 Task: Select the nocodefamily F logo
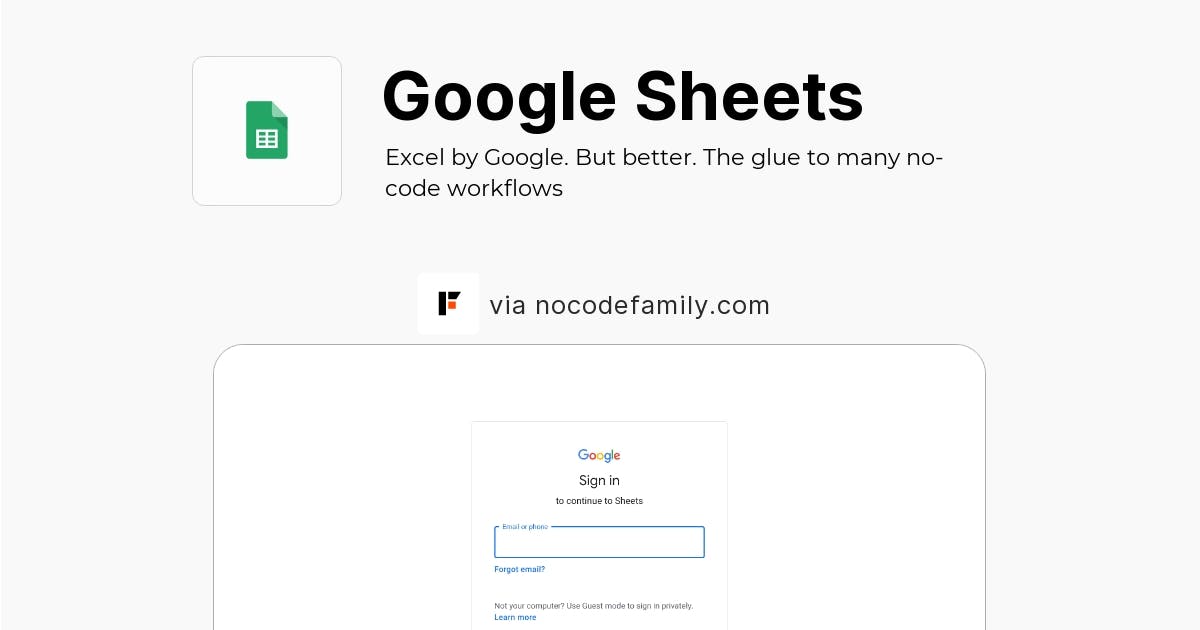tap(448, 303)
